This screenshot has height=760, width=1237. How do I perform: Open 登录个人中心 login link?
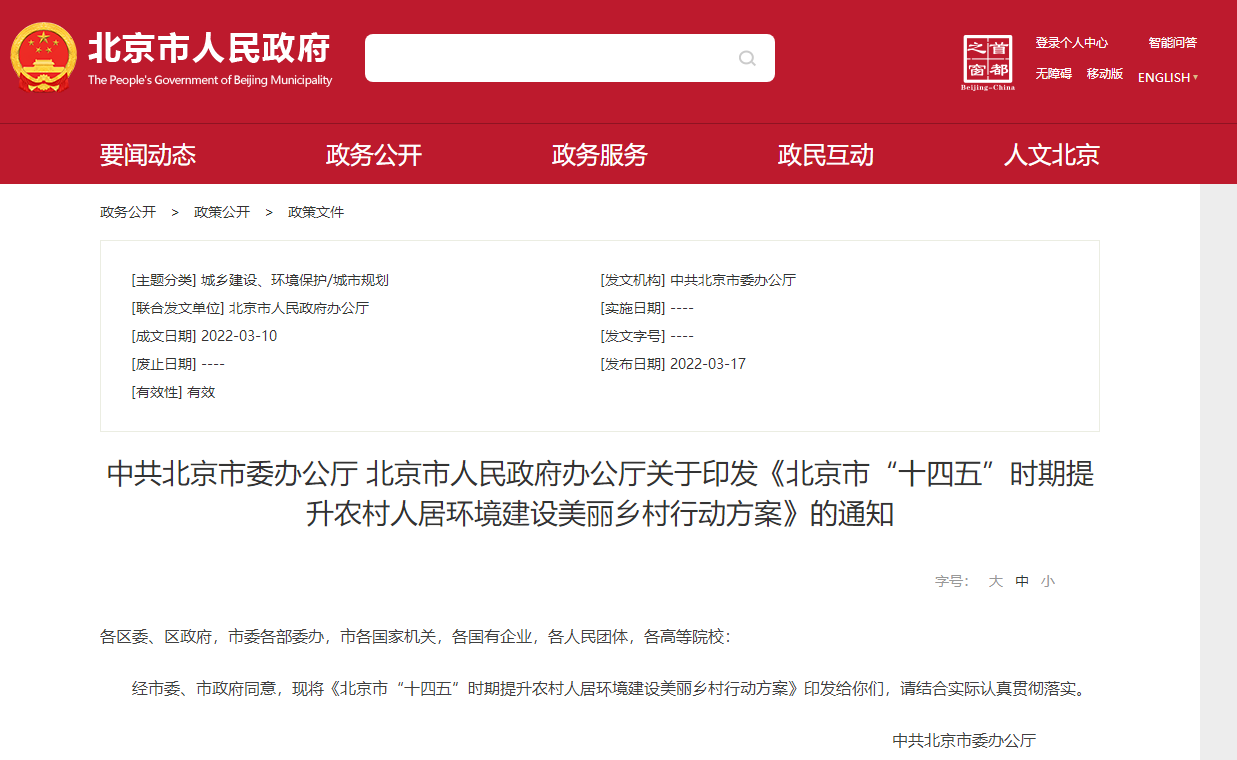1071,43
